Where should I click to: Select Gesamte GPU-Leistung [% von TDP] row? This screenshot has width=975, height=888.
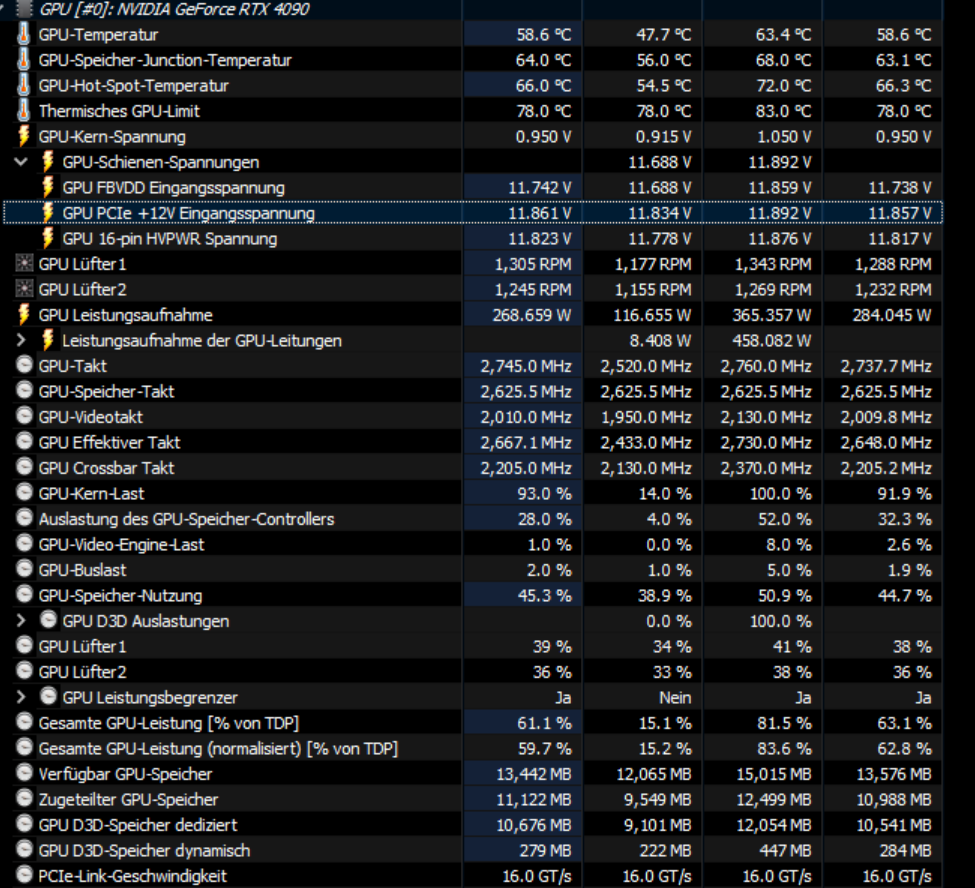coord(473,723)
